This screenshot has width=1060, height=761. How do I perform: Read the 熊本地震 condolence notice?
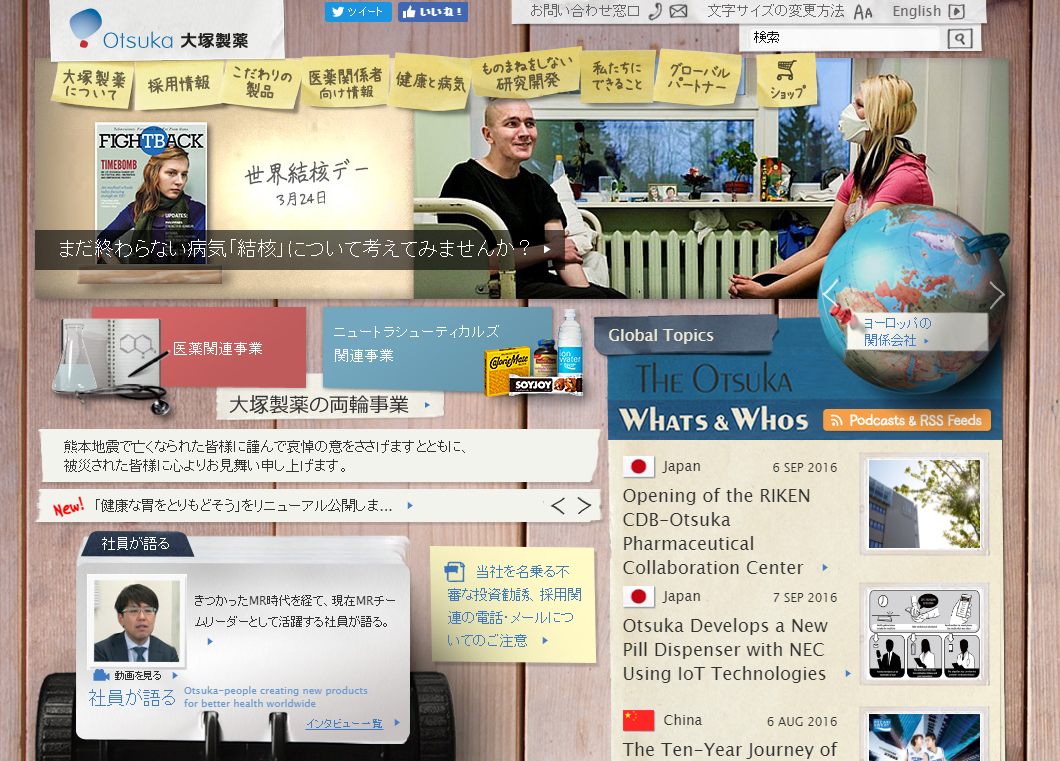pyautogui.click(x=318, y=456)
